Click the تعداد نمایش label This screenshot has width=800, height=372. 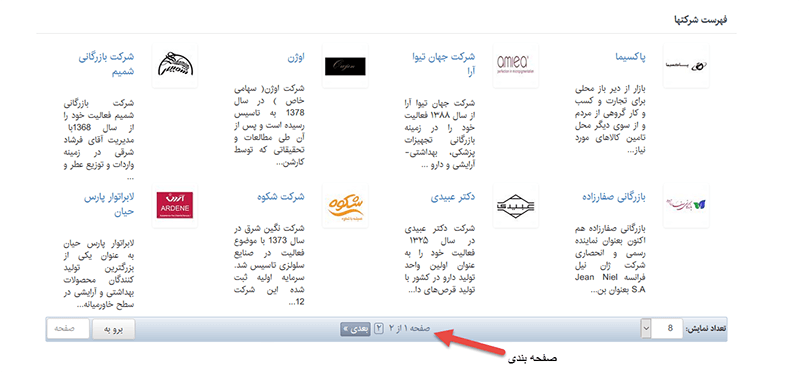pyautogui.click(x=707, y=329)
